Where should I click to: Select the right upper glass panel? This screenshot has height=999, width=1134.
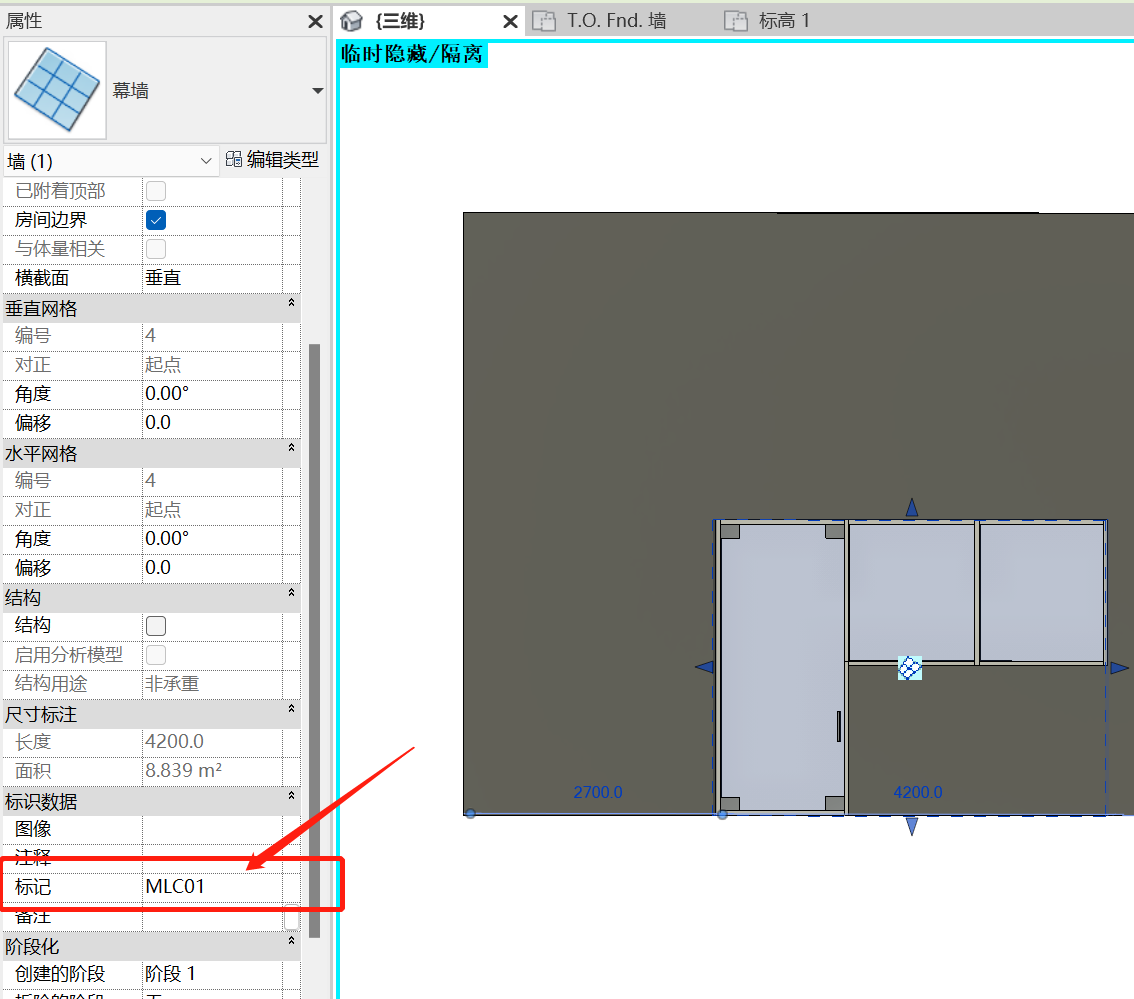click(x=1041, y=592)
